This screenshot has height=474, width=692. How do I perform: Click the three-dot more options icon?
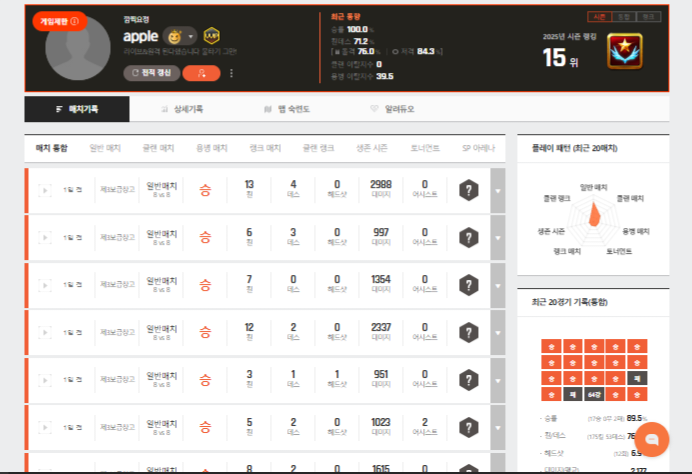pyautogui.click(x=232, y=73)
